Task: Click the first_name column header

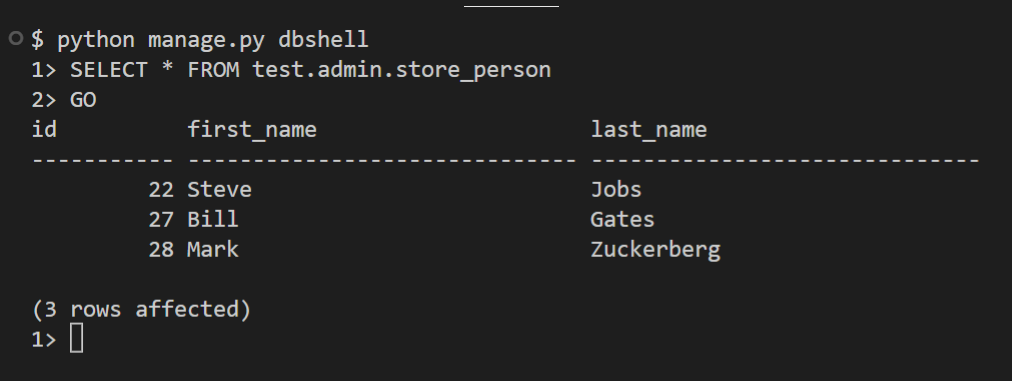Action: tap(252, 130)
